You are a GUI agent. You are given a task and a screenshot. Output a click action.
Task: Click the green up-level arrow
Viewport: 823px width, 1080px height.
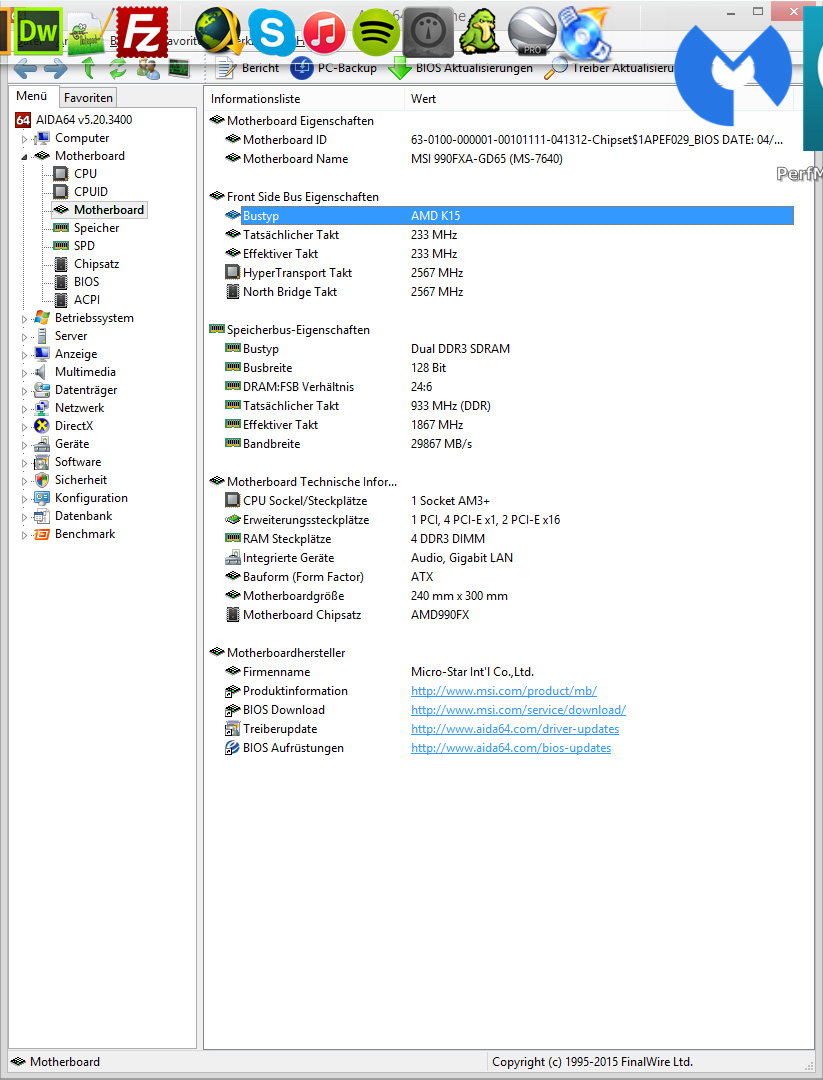point(88,68)
